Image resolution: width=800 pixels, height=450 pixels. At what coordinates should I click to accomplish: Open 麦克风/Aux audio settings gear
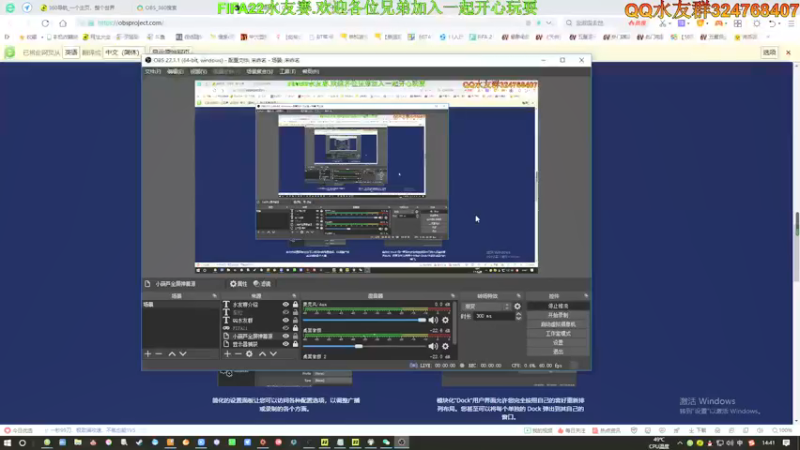445,320
